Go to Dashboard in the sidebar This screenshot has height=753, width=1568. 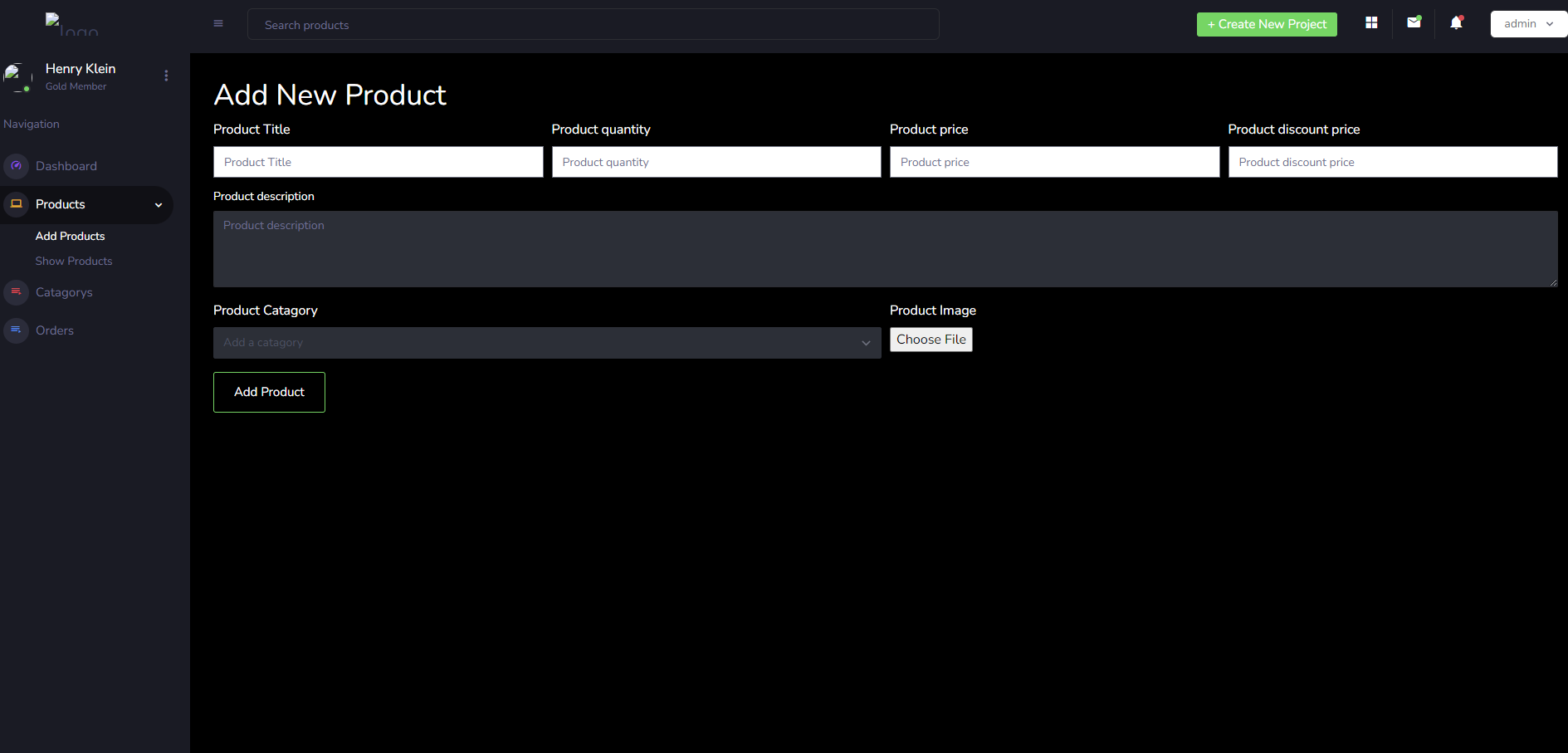point(66,166)
